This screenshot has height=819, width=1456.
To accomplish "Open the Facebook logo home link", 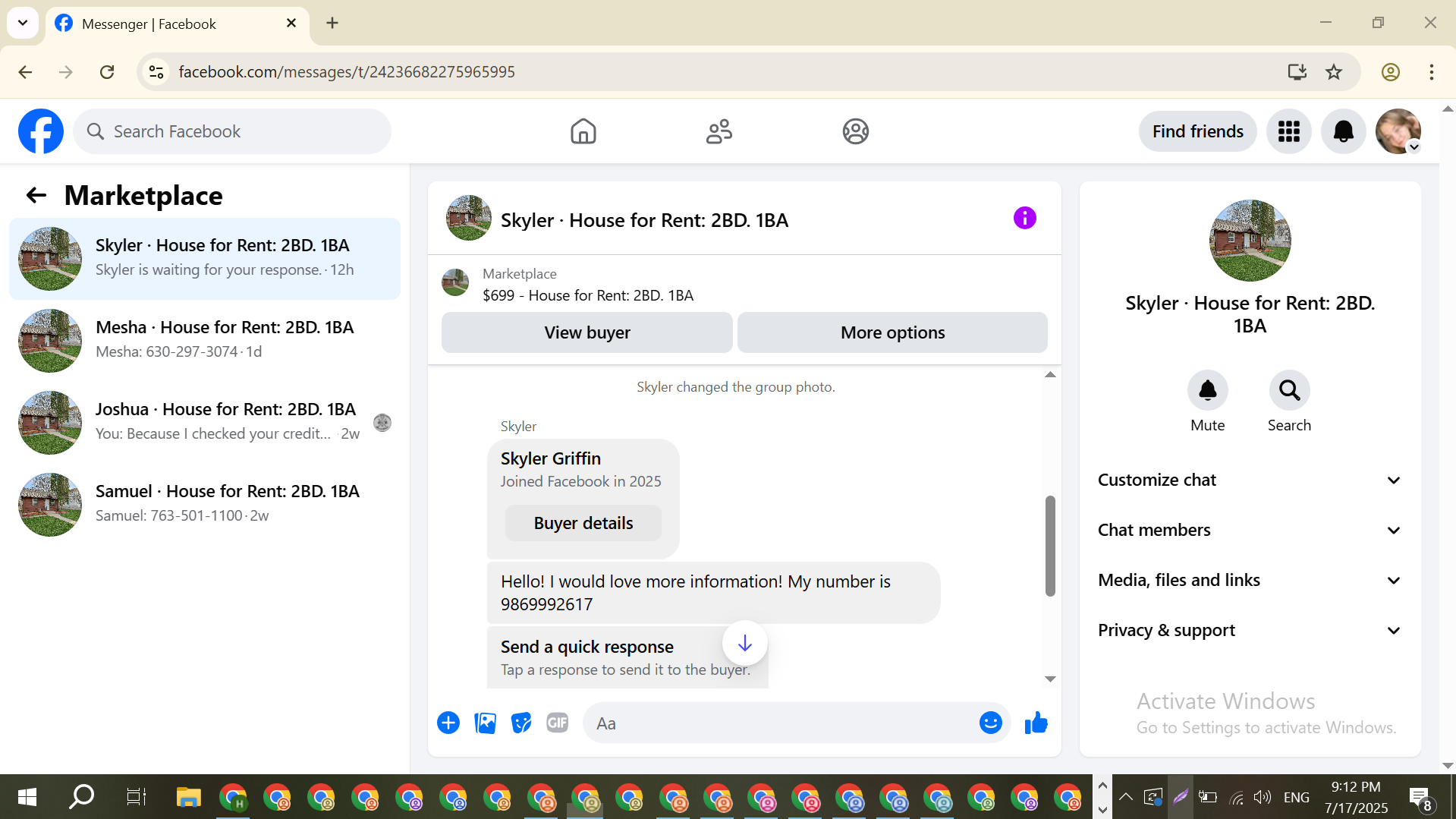I will (41, 131).
